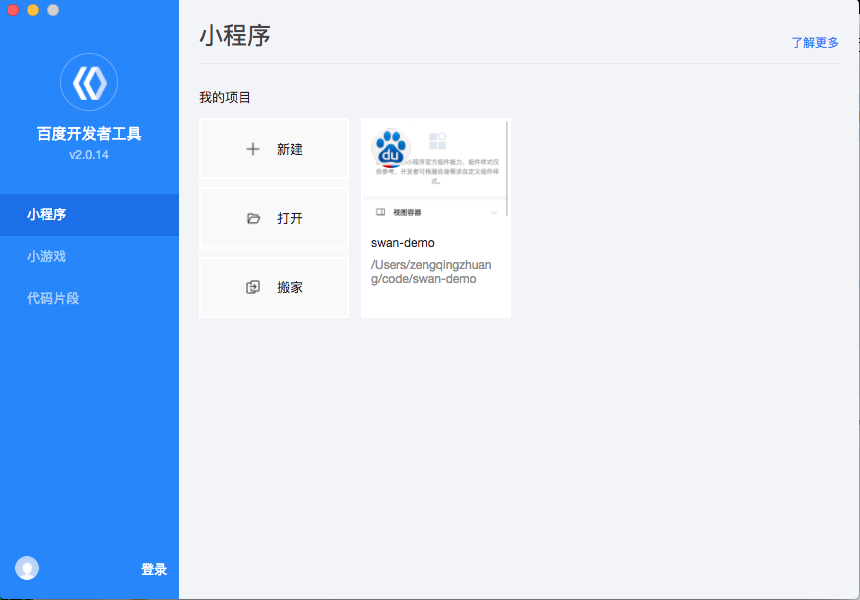Open an existing project with 打开
The width and height of the screenshot is (860, 600).
coord(274,218)
